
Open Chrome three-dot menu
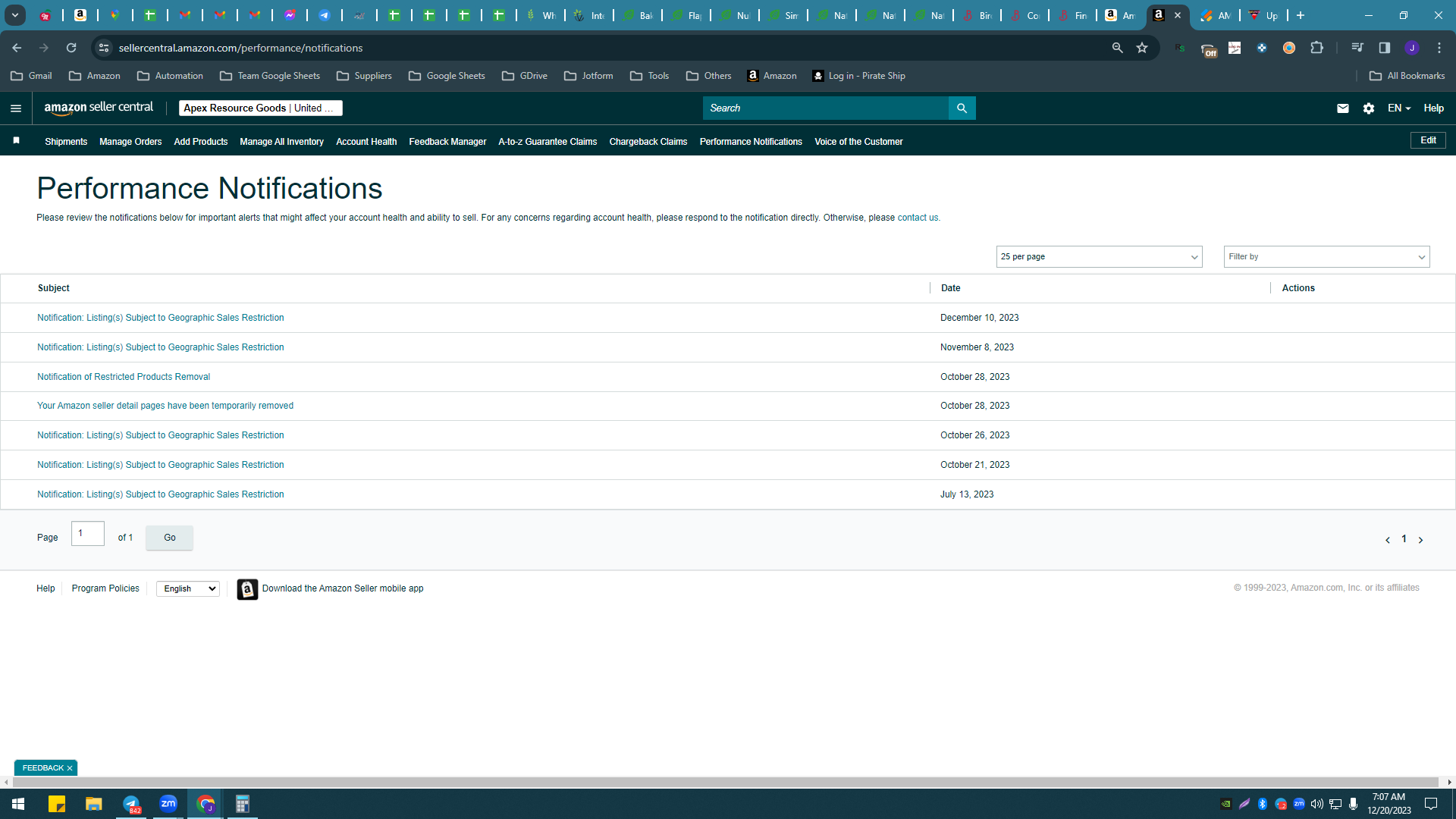click(1439, 48)
